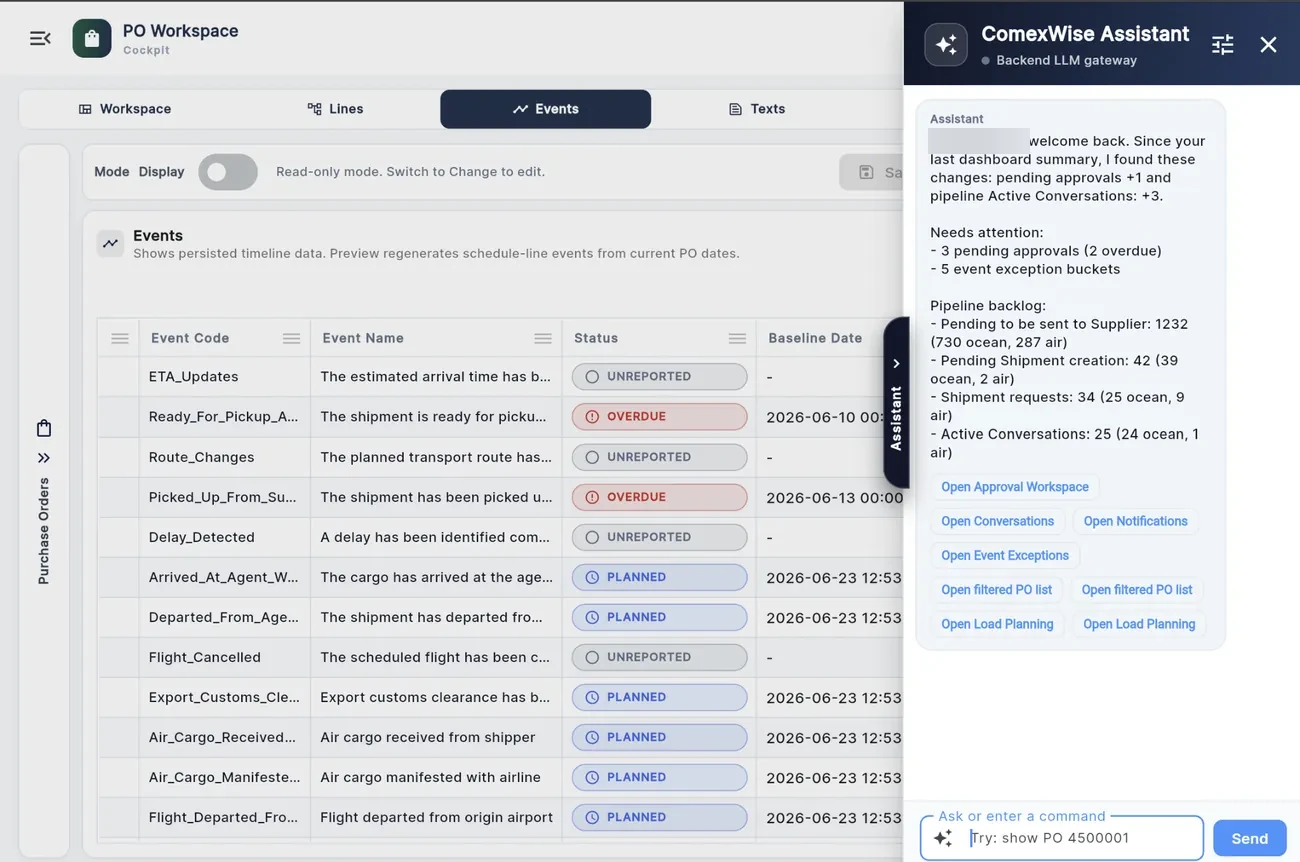Collapse the sidebar menu icon
This screenshot has height=862, width=1300.
[x=40, y=38]
